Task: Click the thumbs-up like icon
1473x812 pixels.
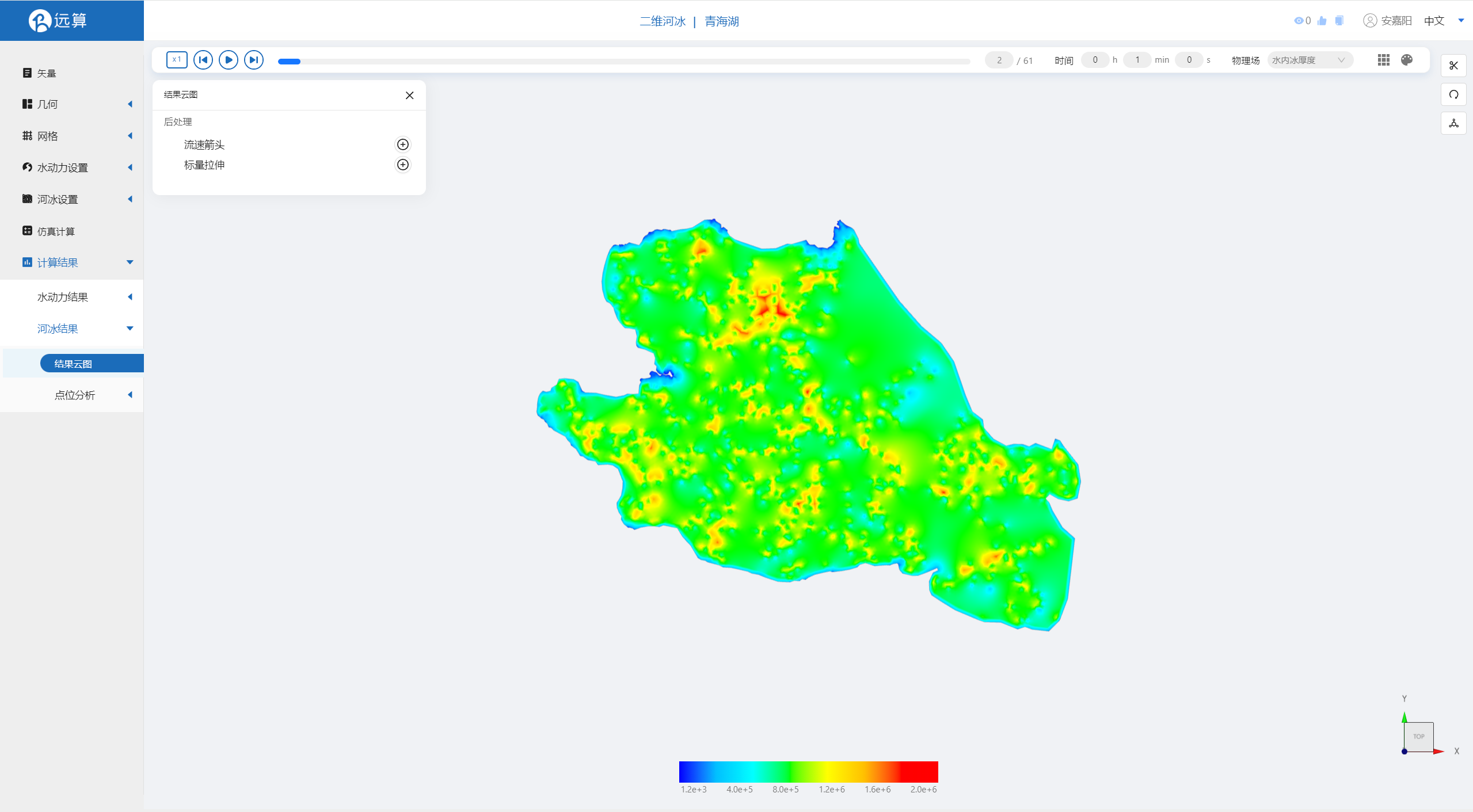Action: tap(1322, 21)
